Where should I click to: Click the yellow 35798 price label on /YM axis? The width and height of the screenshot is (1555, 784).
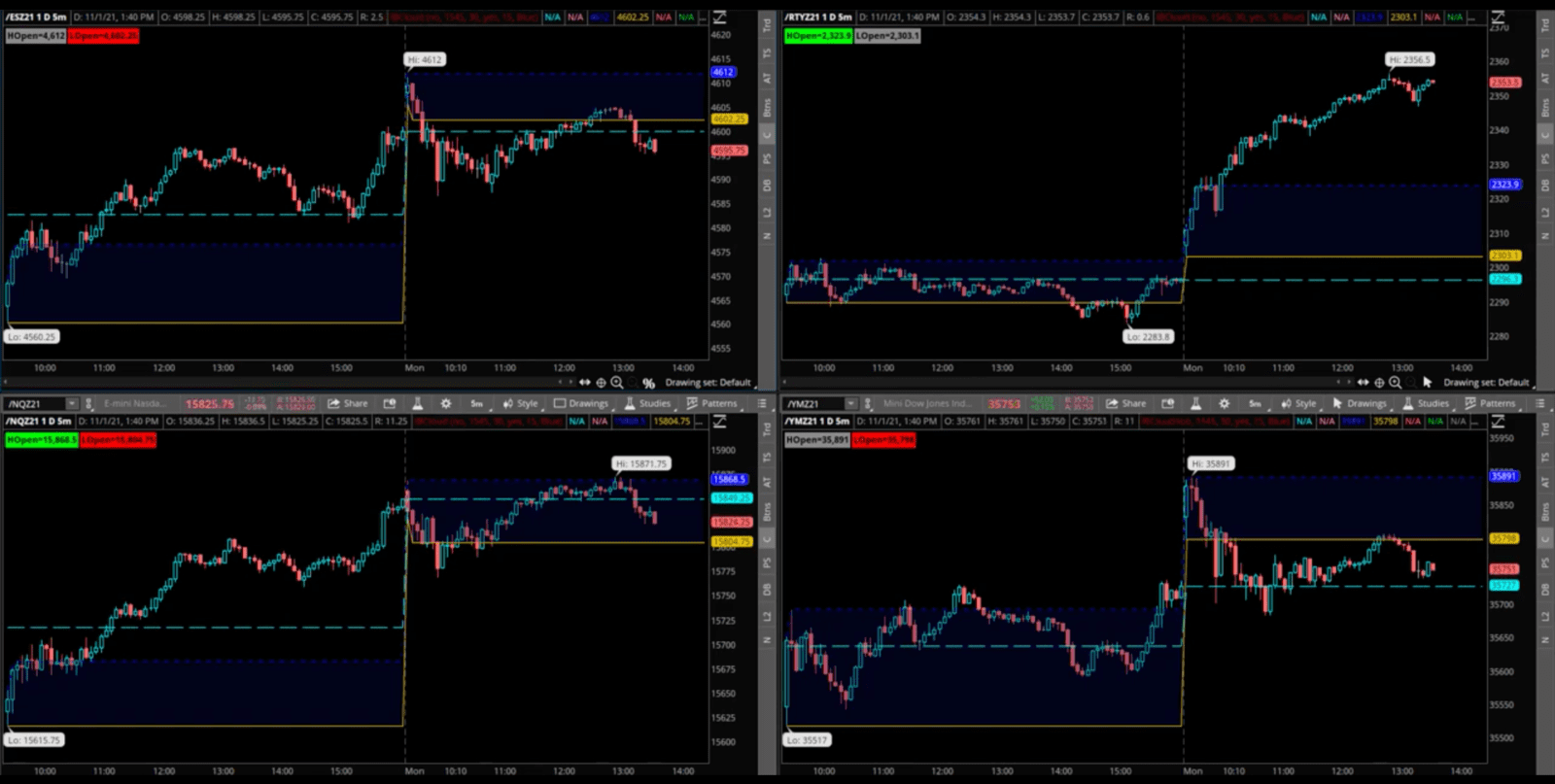pos(1503,538)
